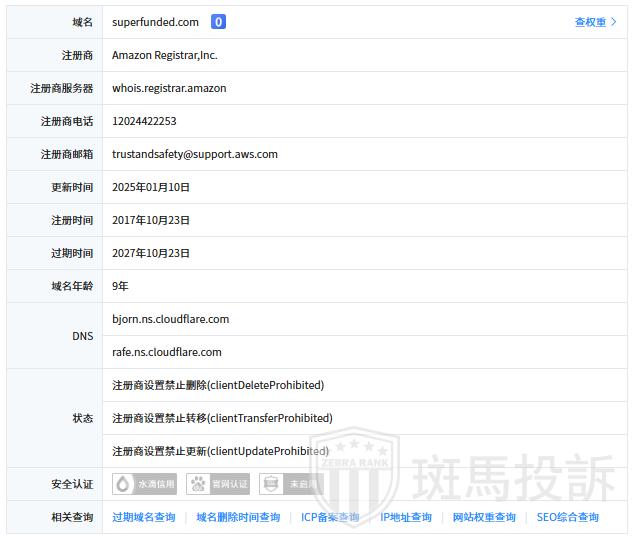
Task: Click the 未启用 shield badge
Action: (x=291, y=484)
